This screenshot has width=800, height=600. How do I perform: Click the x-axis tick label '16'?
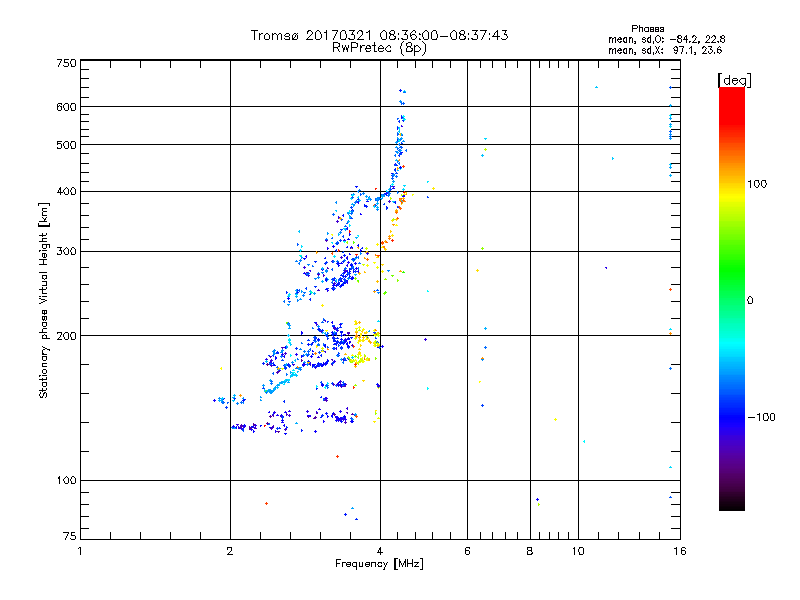[680, 552]
